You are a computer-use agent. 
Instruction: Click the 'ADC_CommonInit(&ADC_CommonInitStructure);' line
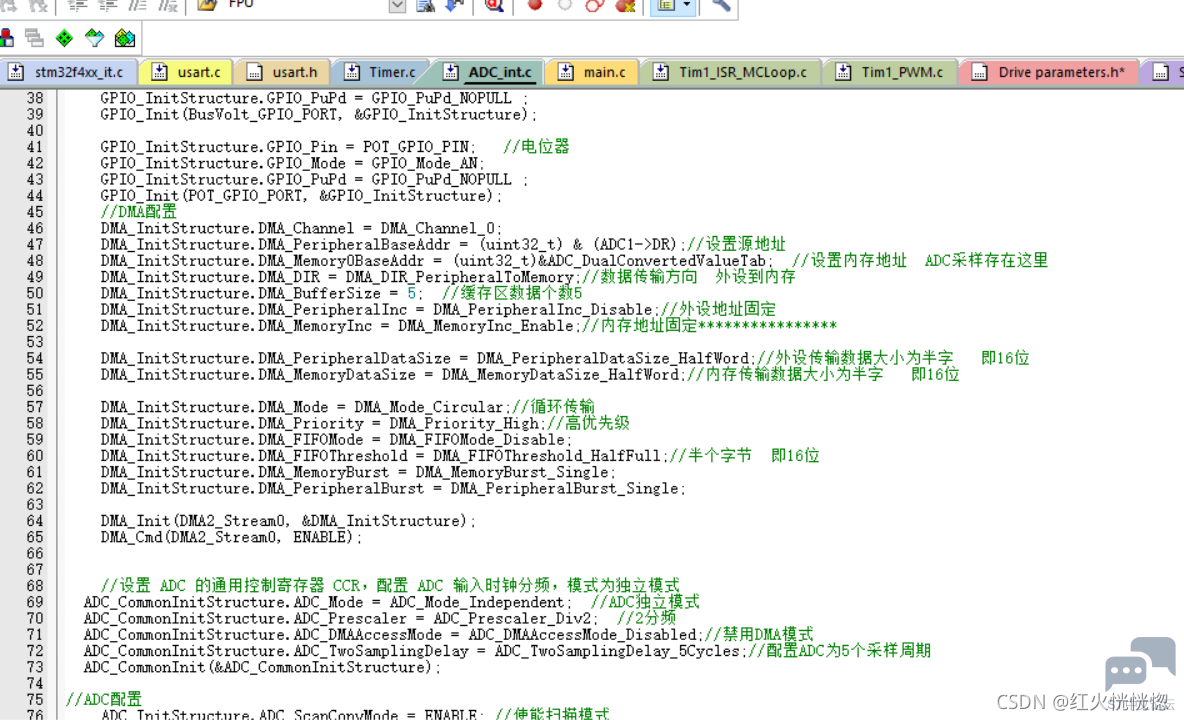click(x=261, y=668)
